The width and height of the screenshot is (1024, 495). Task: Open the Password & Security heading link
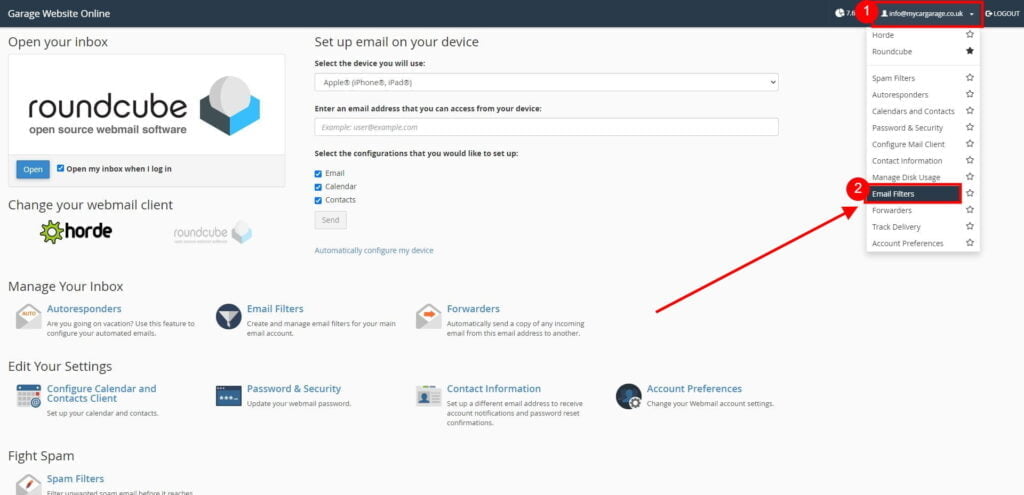coord(294,389)
